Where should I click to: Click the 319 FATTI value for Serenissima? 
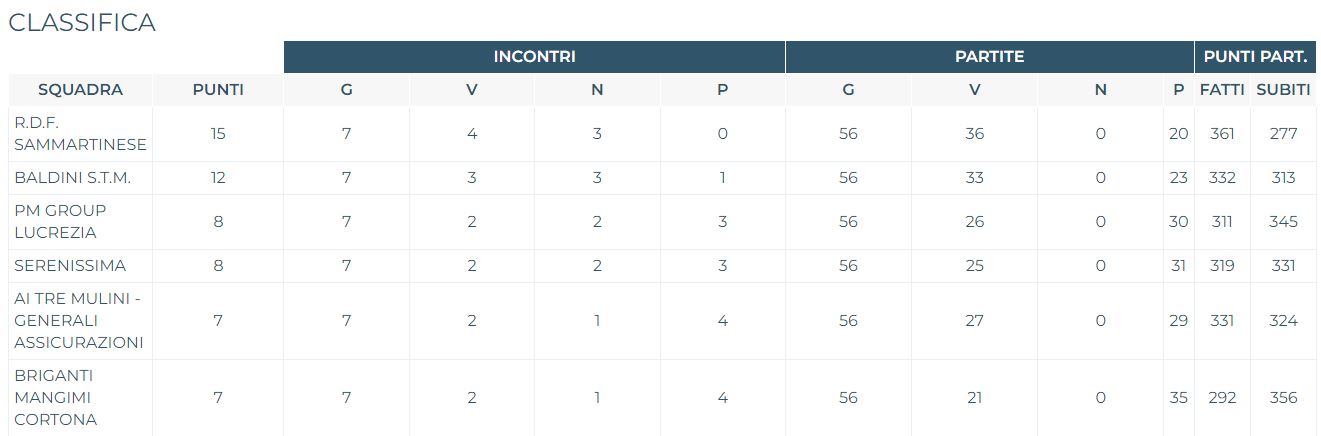click(x=1222, y=266)
